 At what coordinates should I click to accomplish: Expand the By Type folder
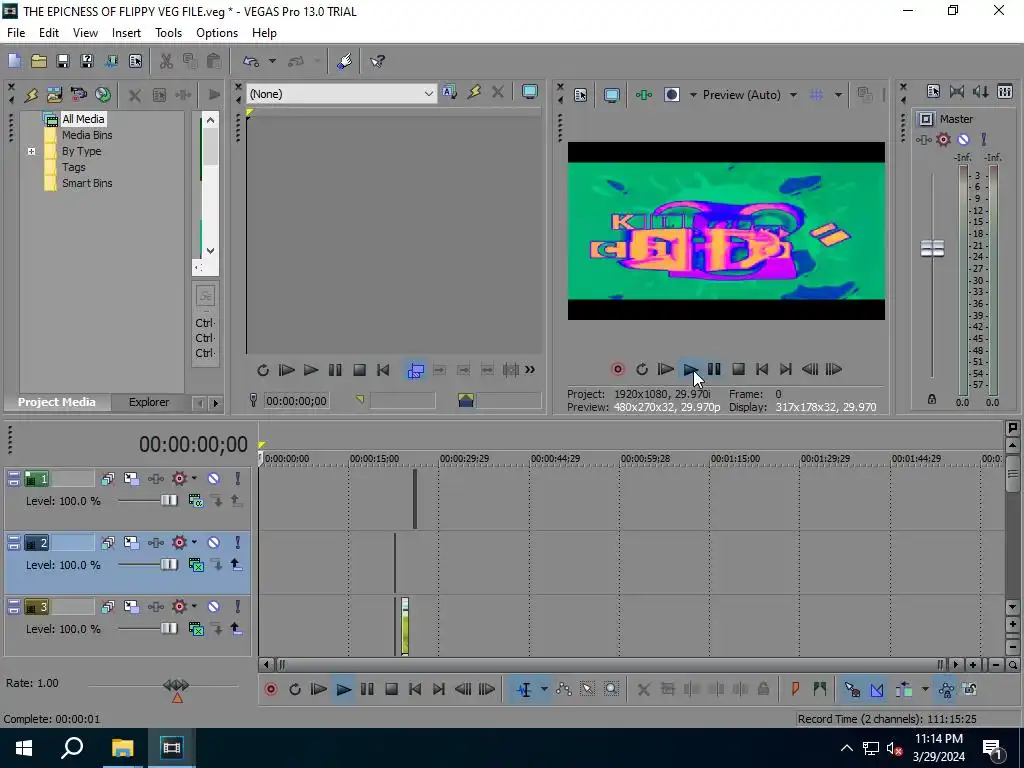(31, 152)
